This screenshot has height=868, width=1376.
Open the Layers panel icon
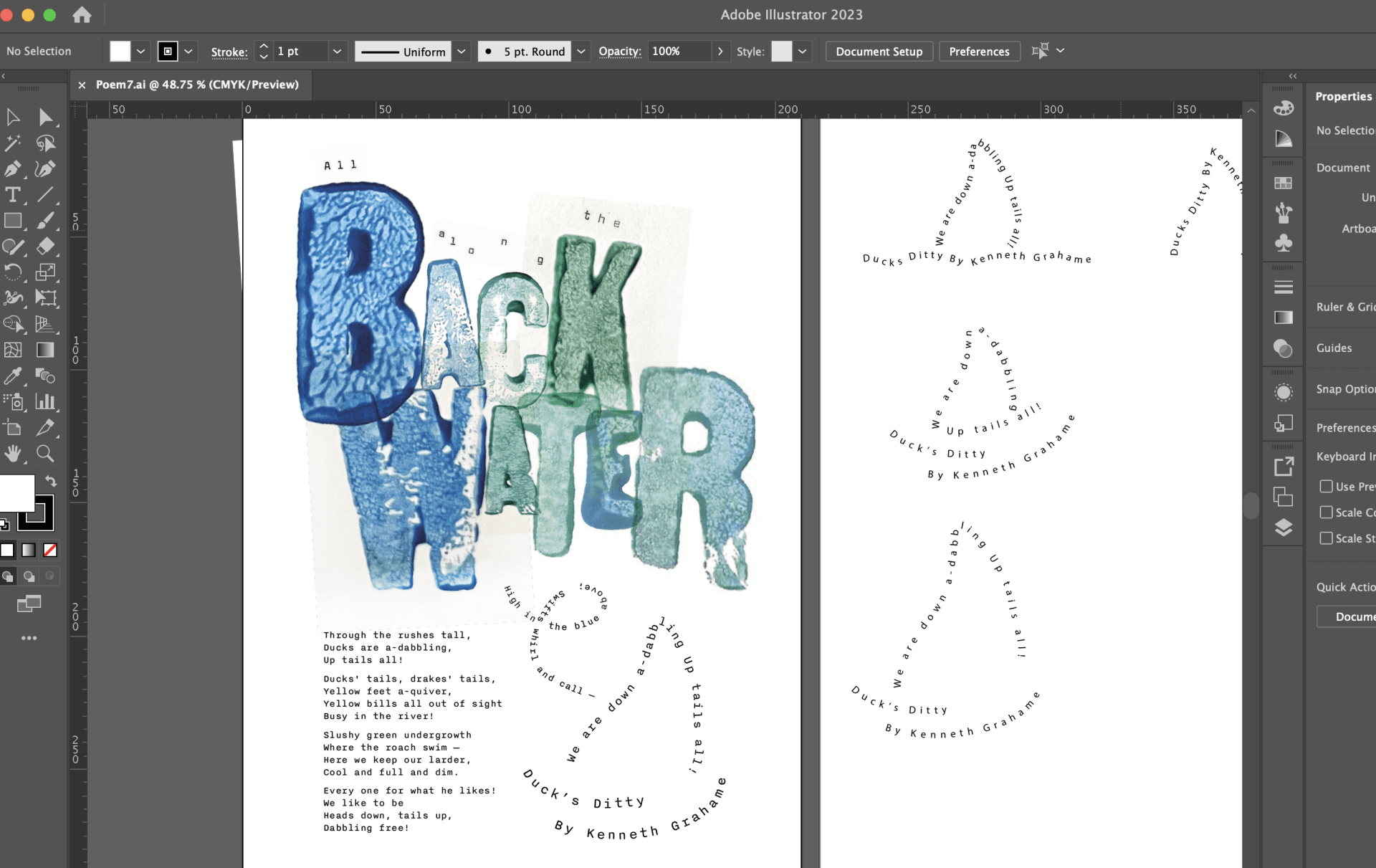point(1284,528)
